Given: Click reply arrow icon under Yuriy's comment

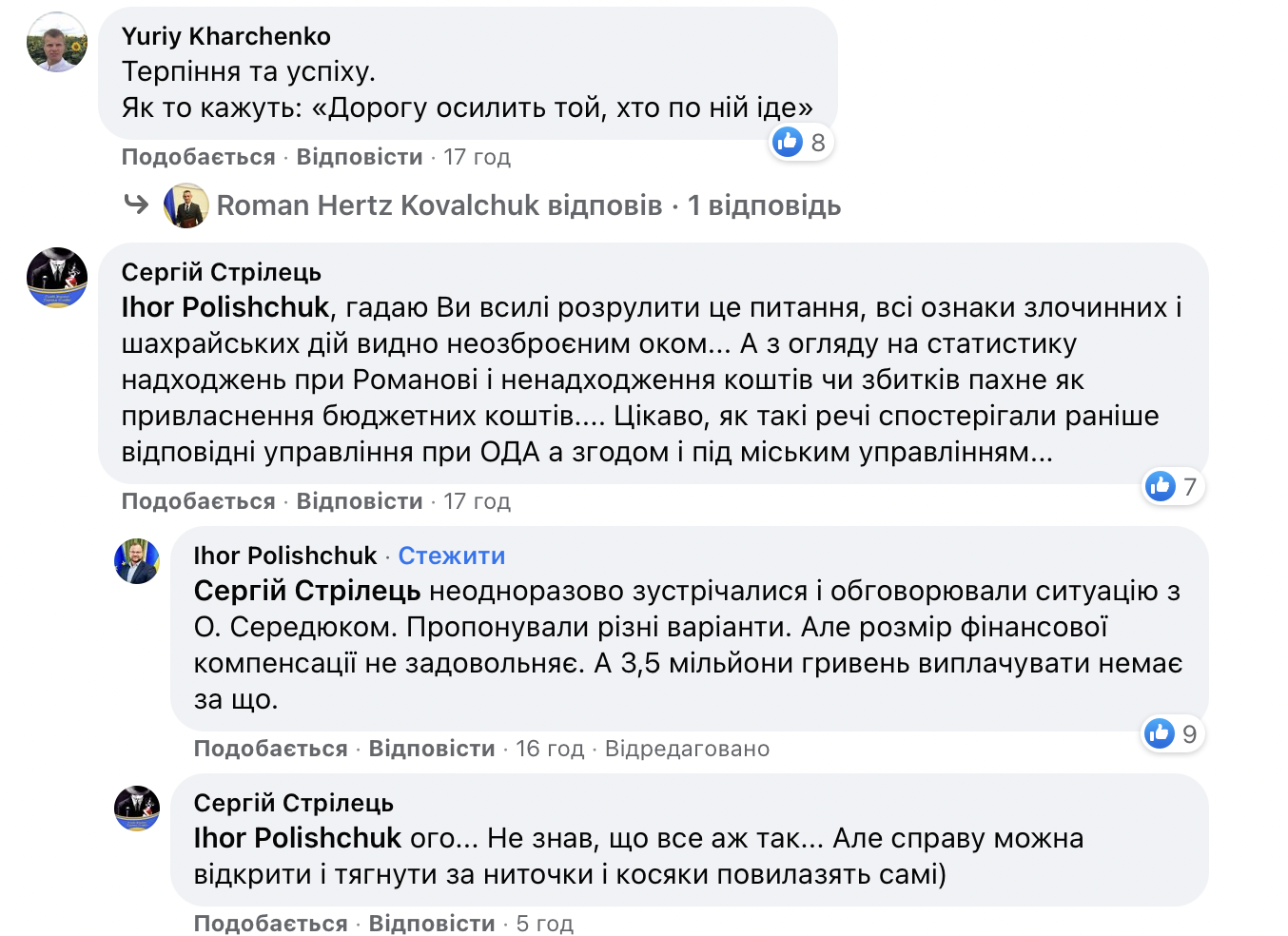Looking at the screenshot, I should click(x=137, y=205).
